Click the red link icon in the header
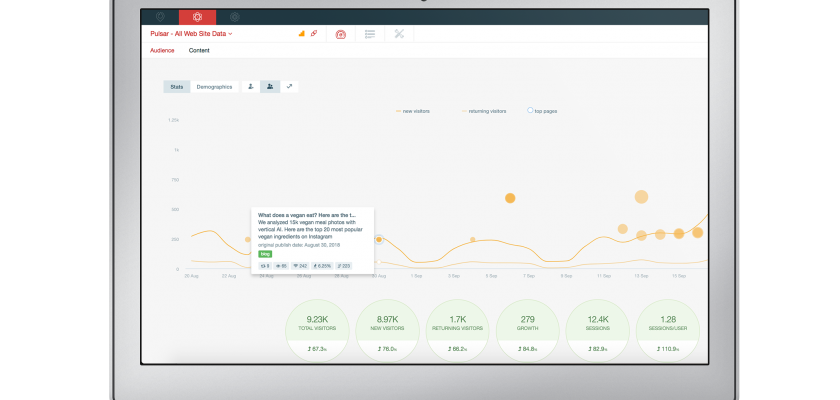The height and width of the screenshot is (400, 840). 314,34
